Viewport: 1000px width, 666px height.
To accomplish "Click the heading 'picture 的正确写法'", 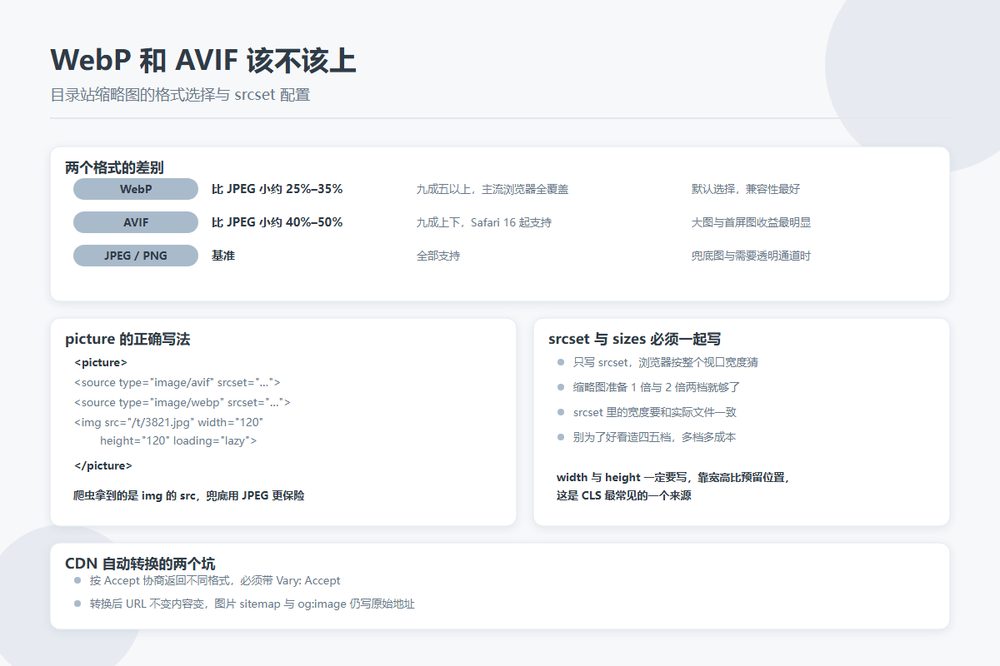I will coord(128,339).
